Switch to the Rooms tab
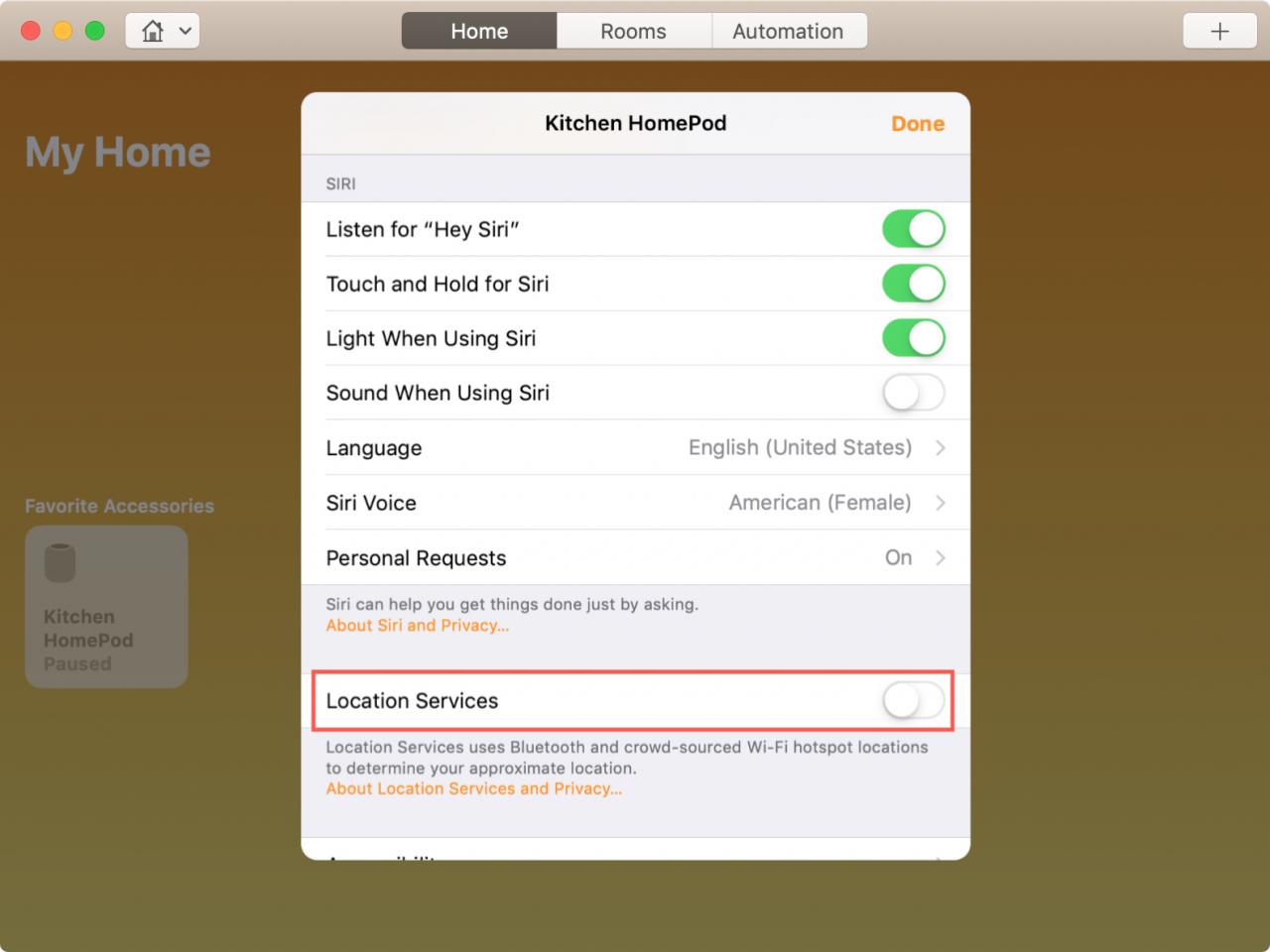The width and height of the screenshot is (1270, 952). (633, 31)
